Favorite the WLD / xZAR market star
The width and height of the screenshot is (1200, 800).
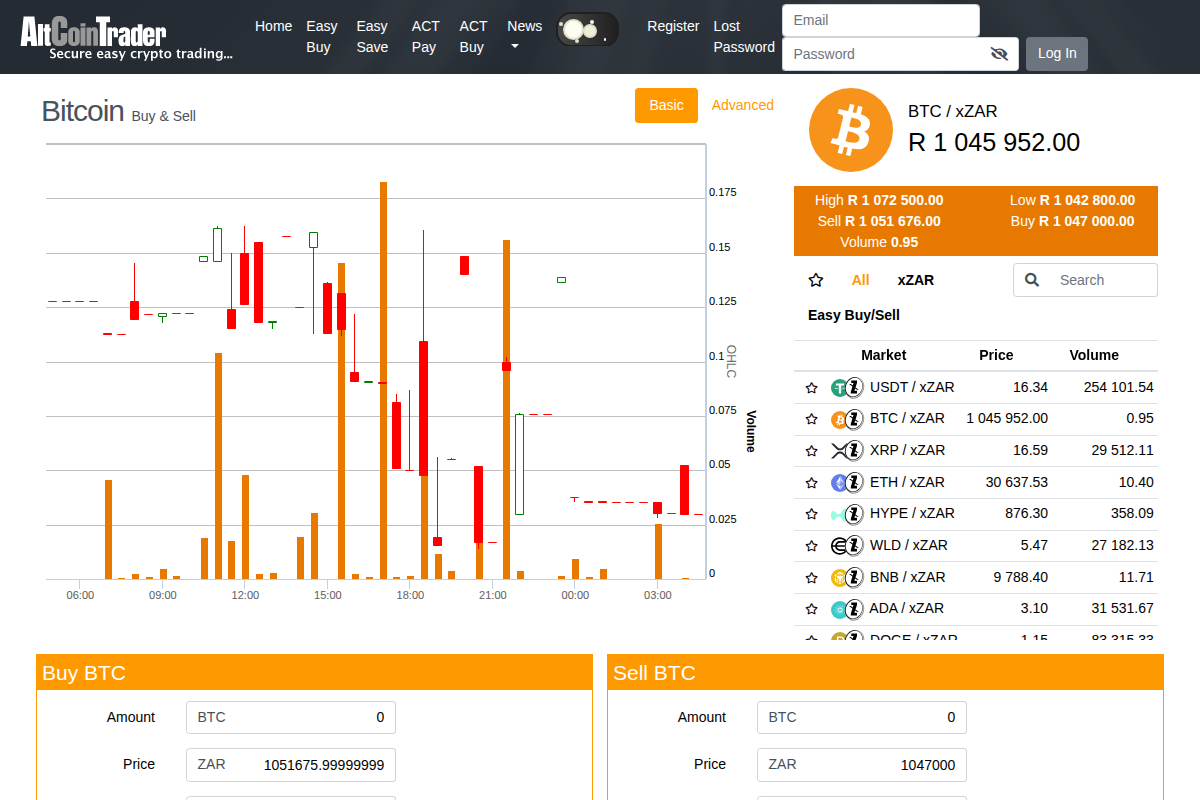[812, 547]
